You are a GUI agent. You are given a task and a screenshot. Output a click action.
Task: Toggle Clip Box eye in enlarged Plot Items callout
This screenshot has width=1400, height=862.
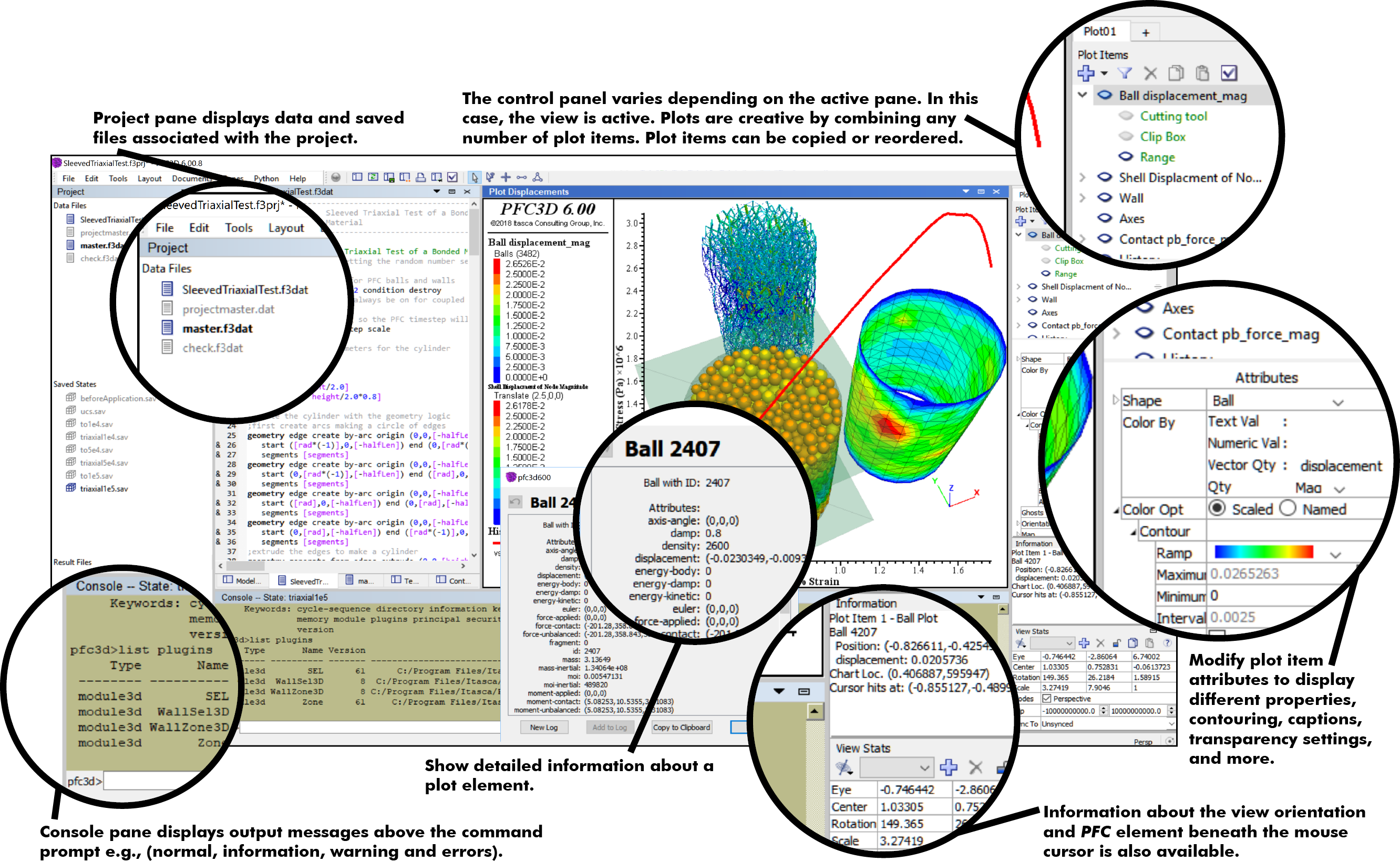tap(1126, 136)
